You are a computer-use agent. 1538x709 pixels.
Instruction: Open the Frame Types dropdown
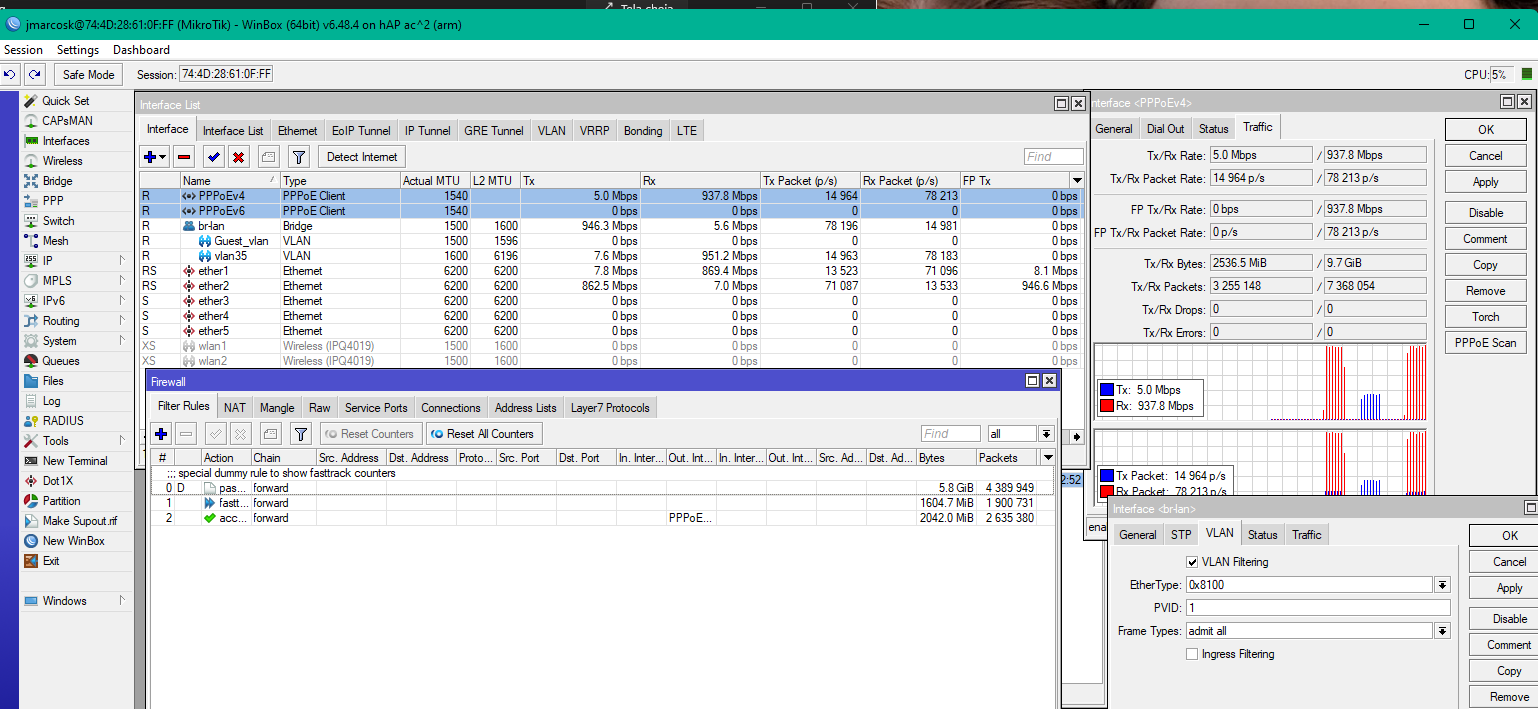pyautogui.click(x=1442, y=631)
